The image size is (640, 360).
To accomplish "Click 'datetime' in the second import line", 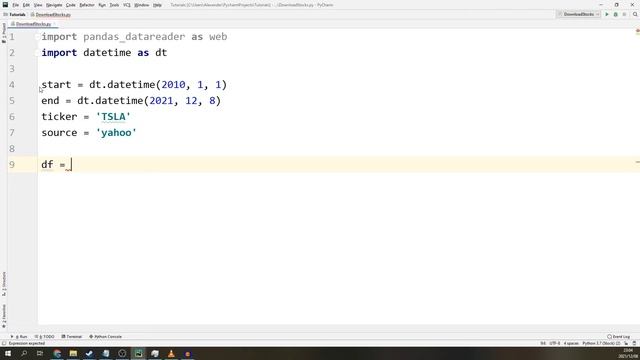I will [107, 53].
